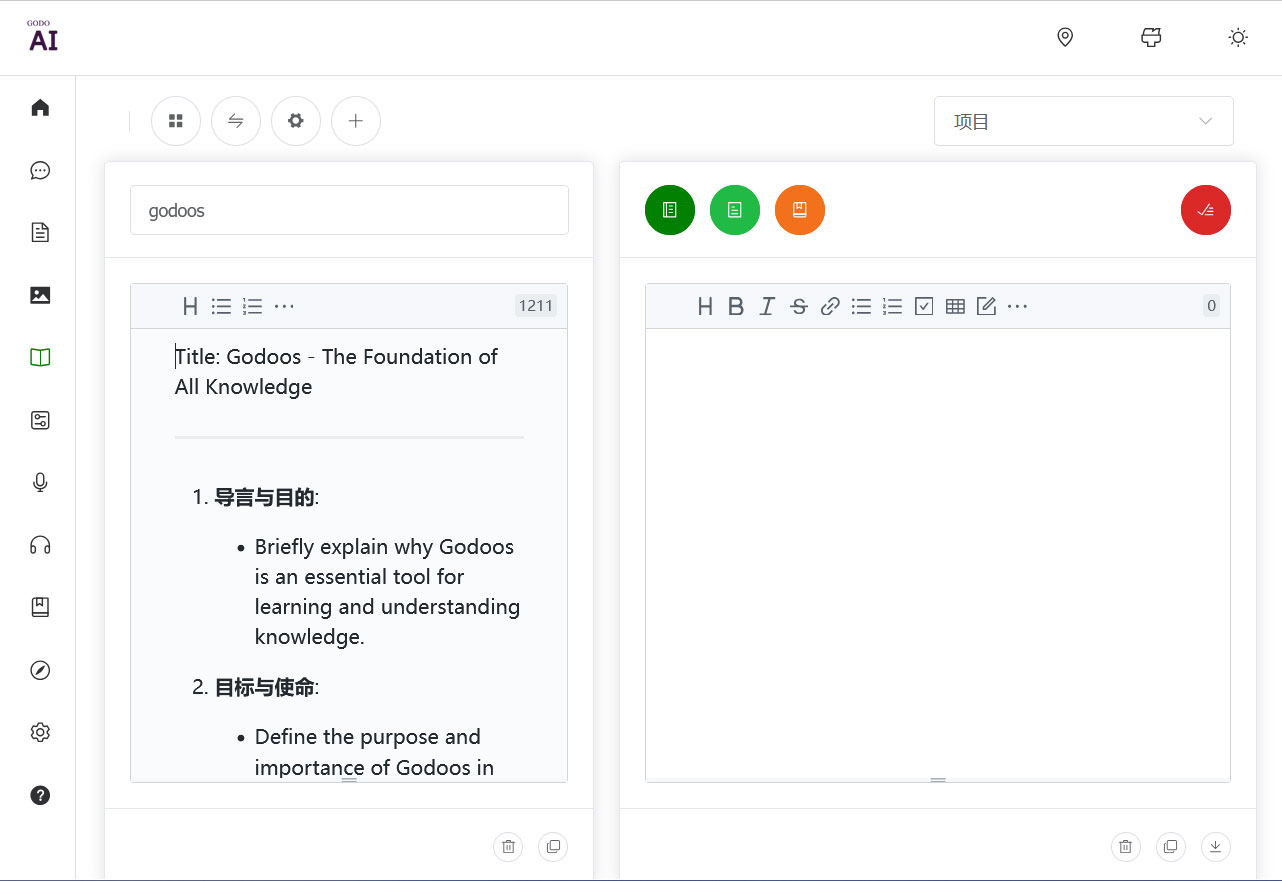Open the headphones sidebar icon

[x=40, y=545]
